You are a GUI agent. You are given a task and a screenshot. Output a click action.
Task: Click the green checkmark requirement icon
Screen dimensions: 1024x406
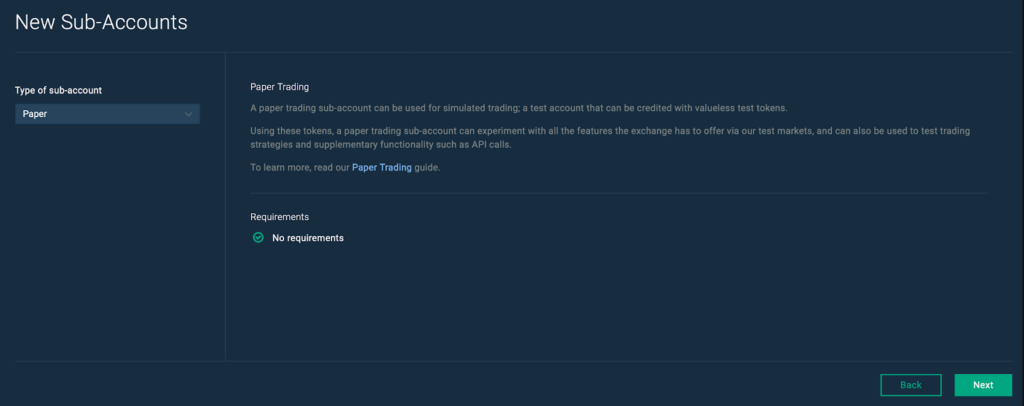click(x=258, y=238)
